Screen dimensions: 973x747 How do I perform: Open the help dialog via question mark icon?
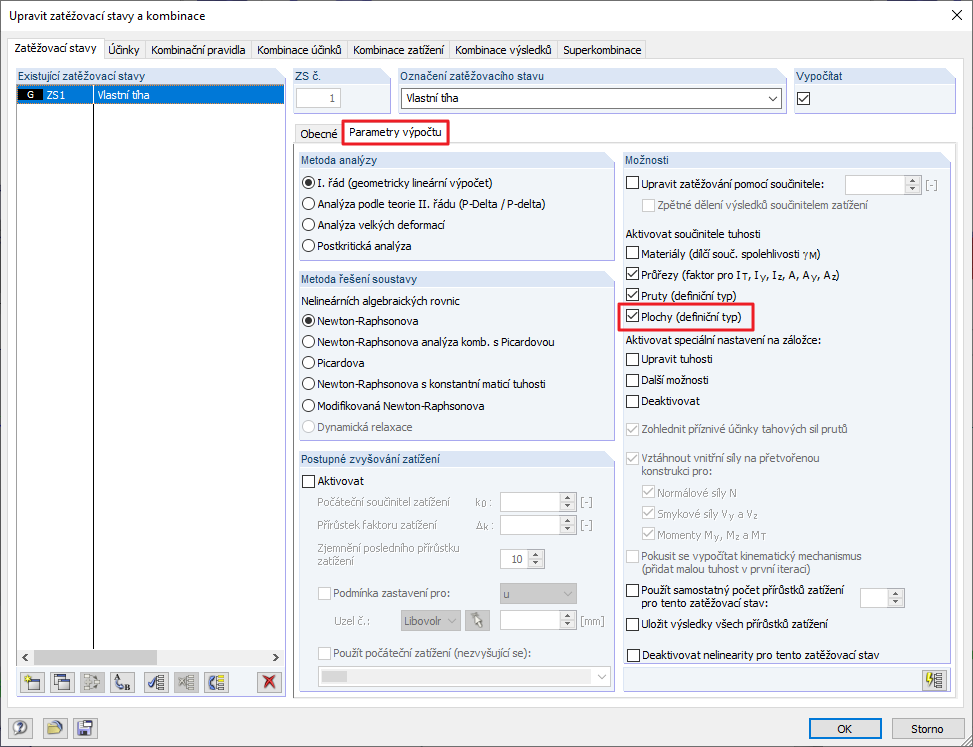point(20,729)
